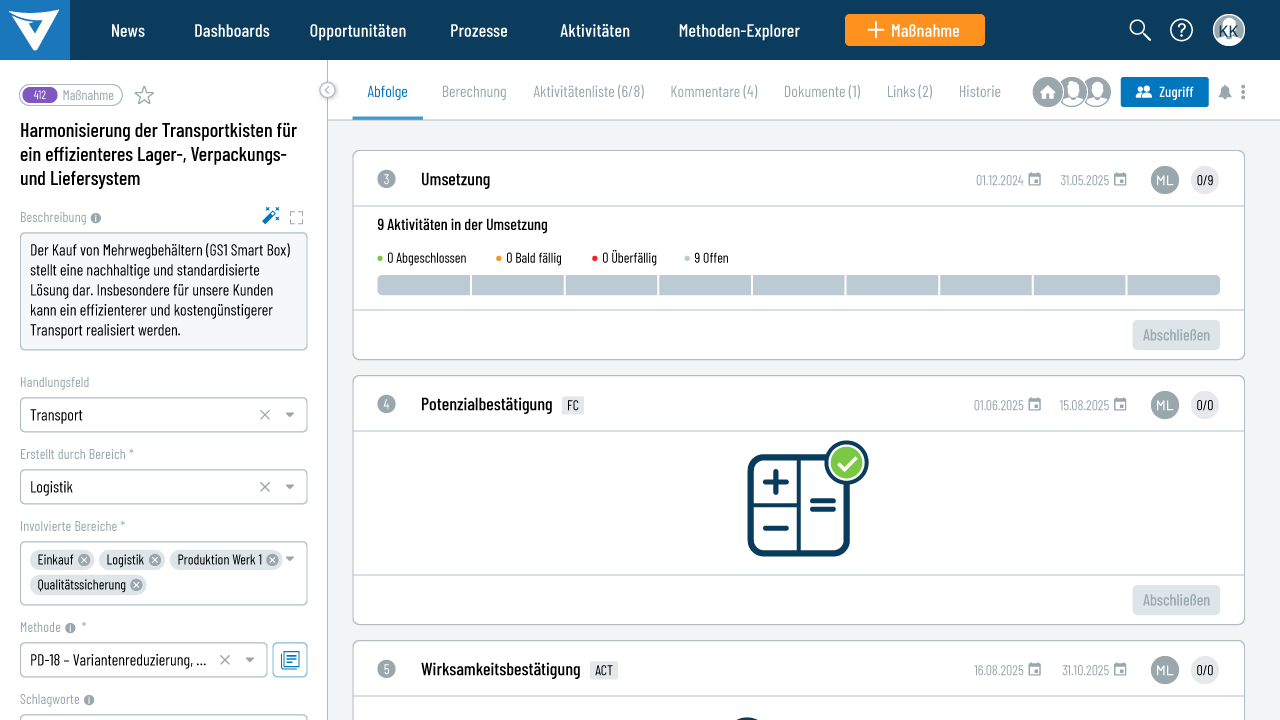Click the magic wand icon beside Beschreibung
This screenshot has width=1280, height=720.
tap(270, 216)
